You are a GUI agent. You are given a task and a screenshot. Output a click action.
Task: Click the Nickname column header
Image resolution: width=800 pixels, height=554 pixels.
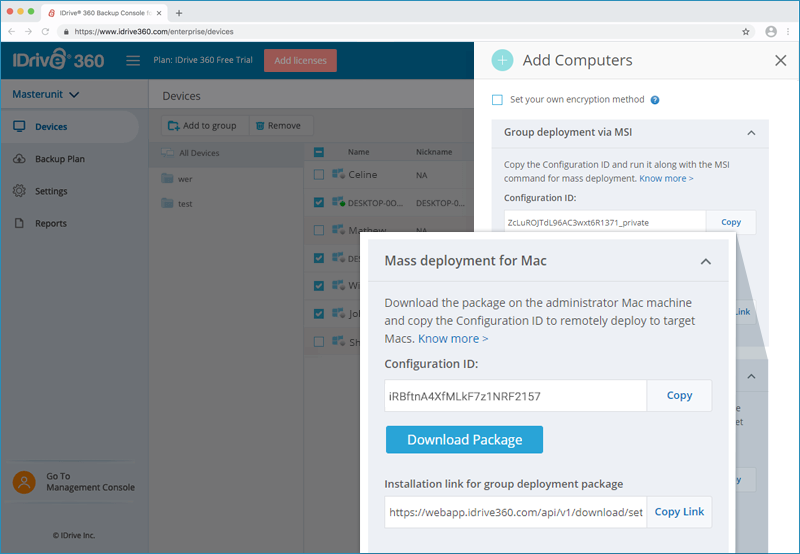pyautogui.click(x=434, y=152)
